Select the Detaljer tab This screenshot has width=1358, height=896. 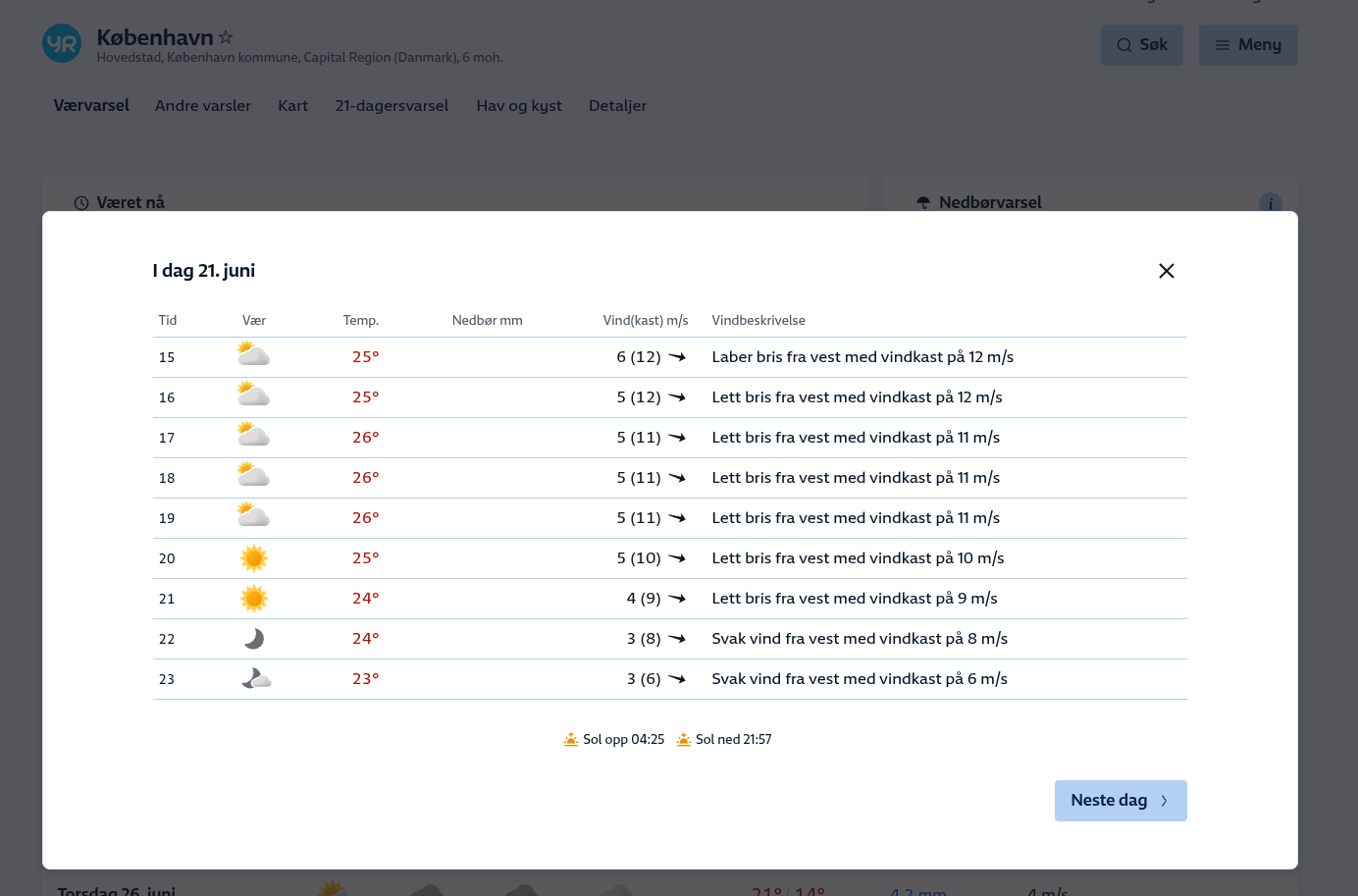coord(617,105)
